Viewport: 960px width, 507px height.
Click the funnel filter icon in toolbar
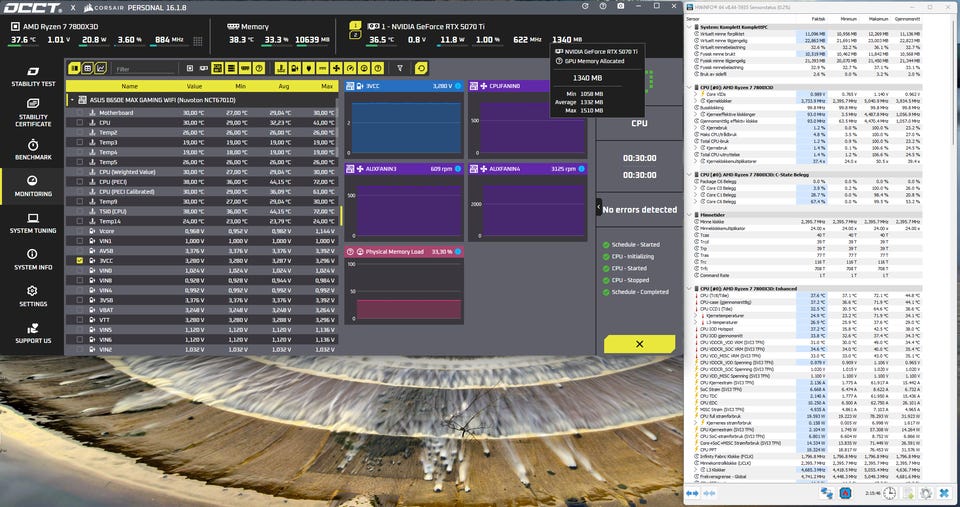click(x=400, y=68)
